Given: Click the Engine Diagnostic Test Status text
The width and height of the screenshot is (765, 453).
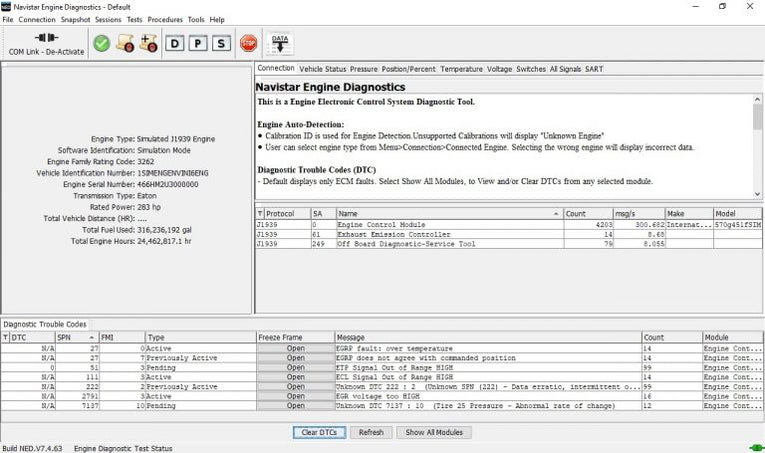Looking at the screenshot, I should click(123, 448).
